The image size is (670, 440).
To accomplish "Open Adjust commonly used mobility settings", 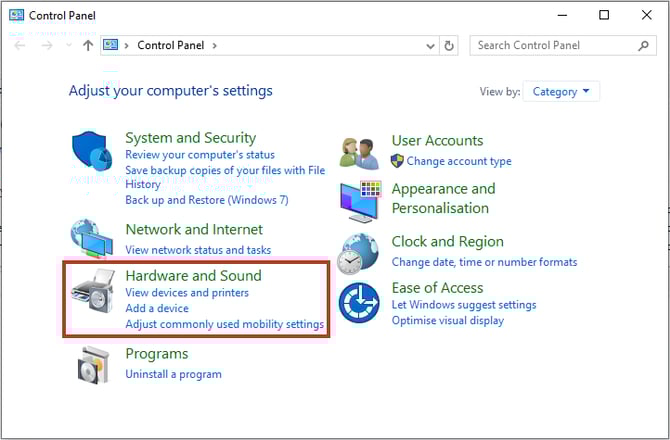I will 224,324.
